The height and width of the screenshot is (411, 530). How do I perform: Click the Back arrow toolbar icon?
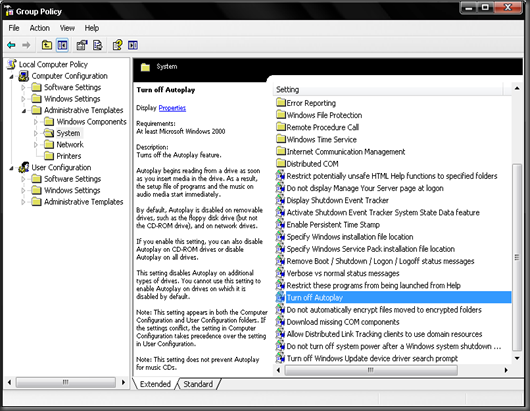pyautogui.click(x=11, y=45)
